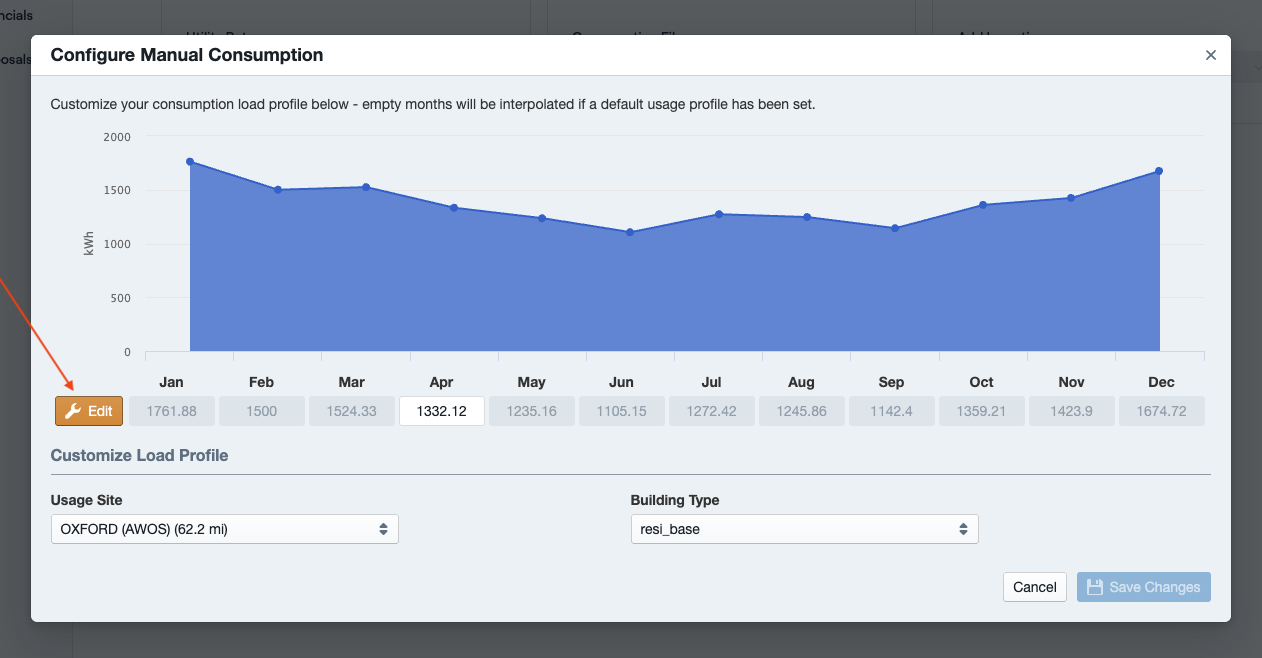
Task: Click the Jan value field 1761.88
Action: (172, 411)
